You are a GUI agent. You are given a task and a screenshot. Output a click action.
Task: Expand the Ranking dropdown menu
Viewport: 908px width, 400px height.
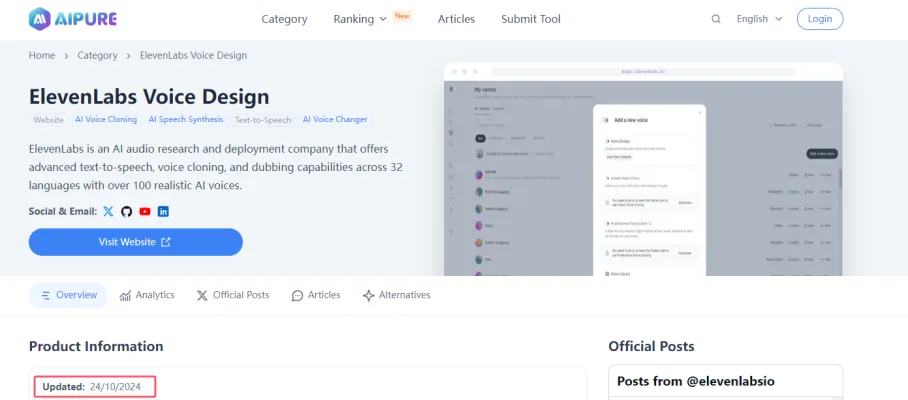coord(361,19)
